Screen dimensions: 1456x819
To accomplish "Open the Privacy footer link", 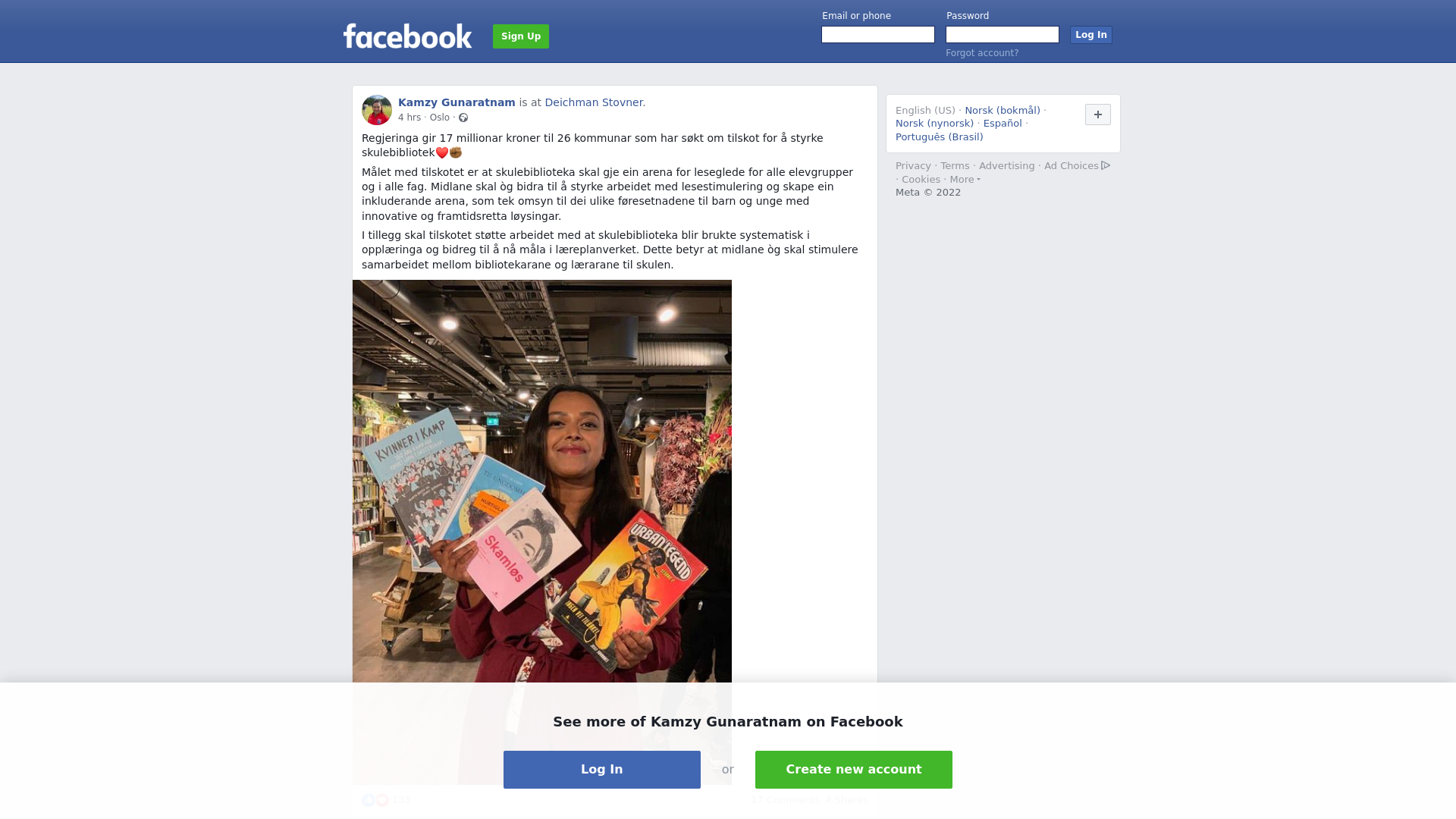I will click(x=913, y=166).
